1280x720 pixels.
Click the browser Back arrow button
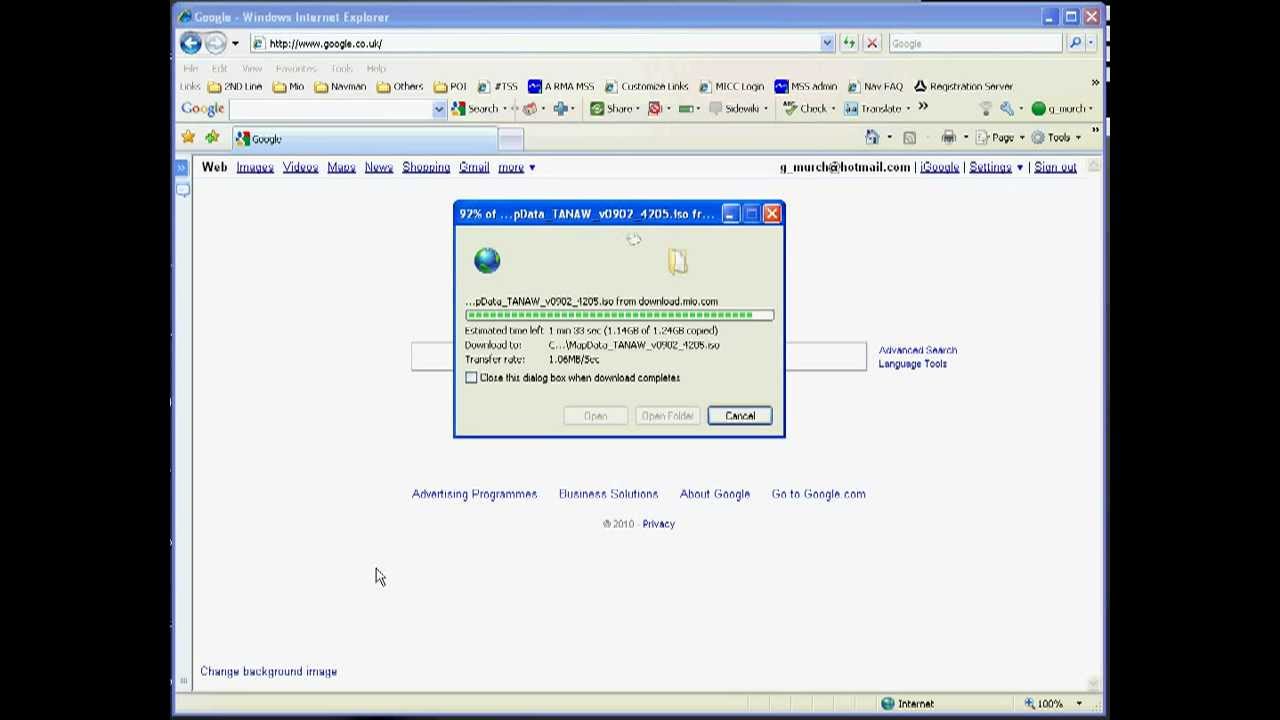point(190,43)
